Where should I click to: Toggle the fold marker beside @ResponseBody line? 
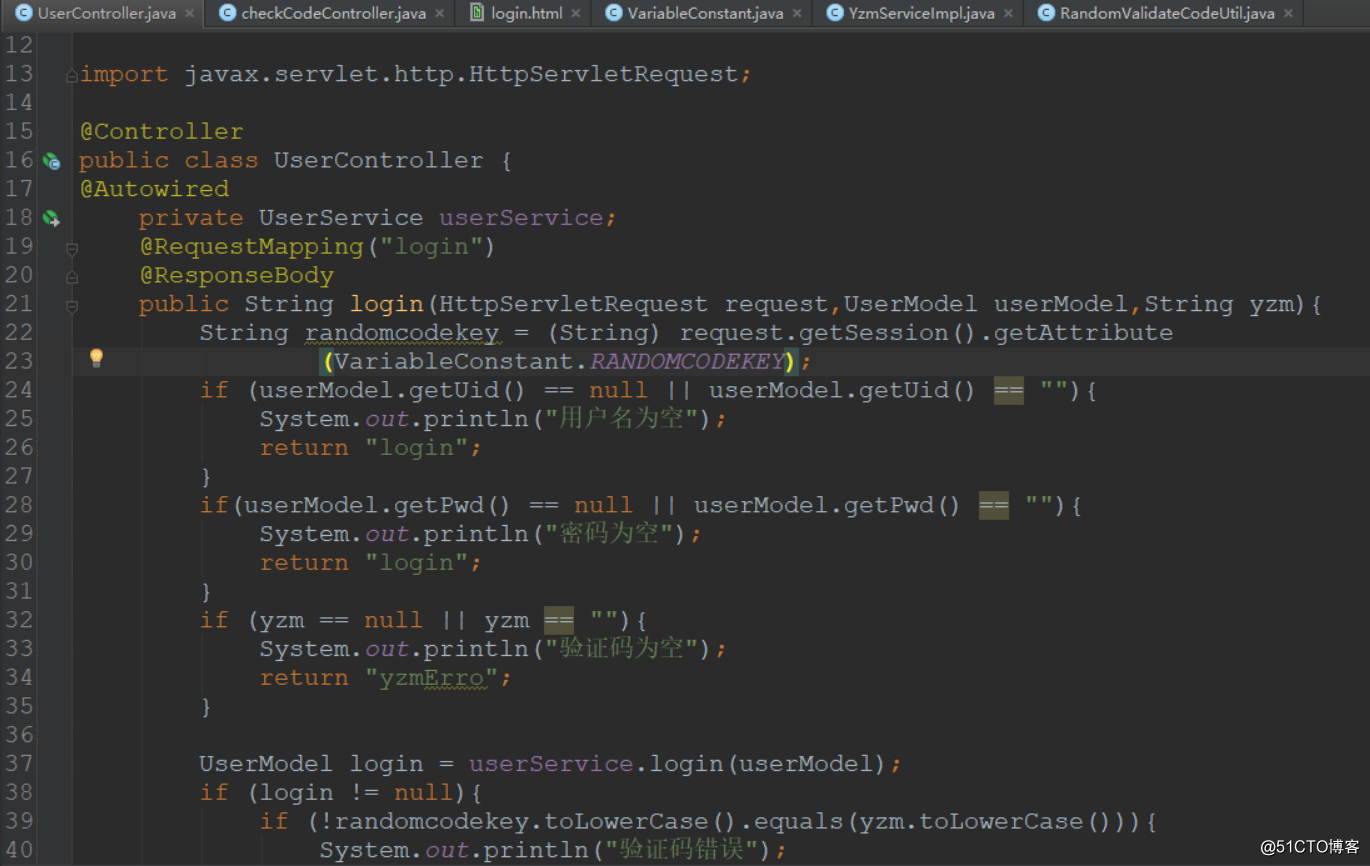tap(71, 276)
